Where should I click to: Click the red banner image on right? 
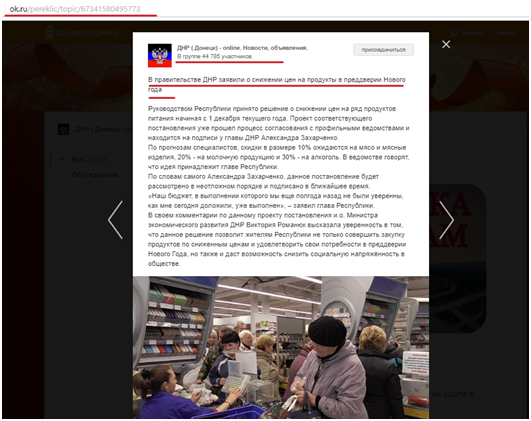[458, 258]
